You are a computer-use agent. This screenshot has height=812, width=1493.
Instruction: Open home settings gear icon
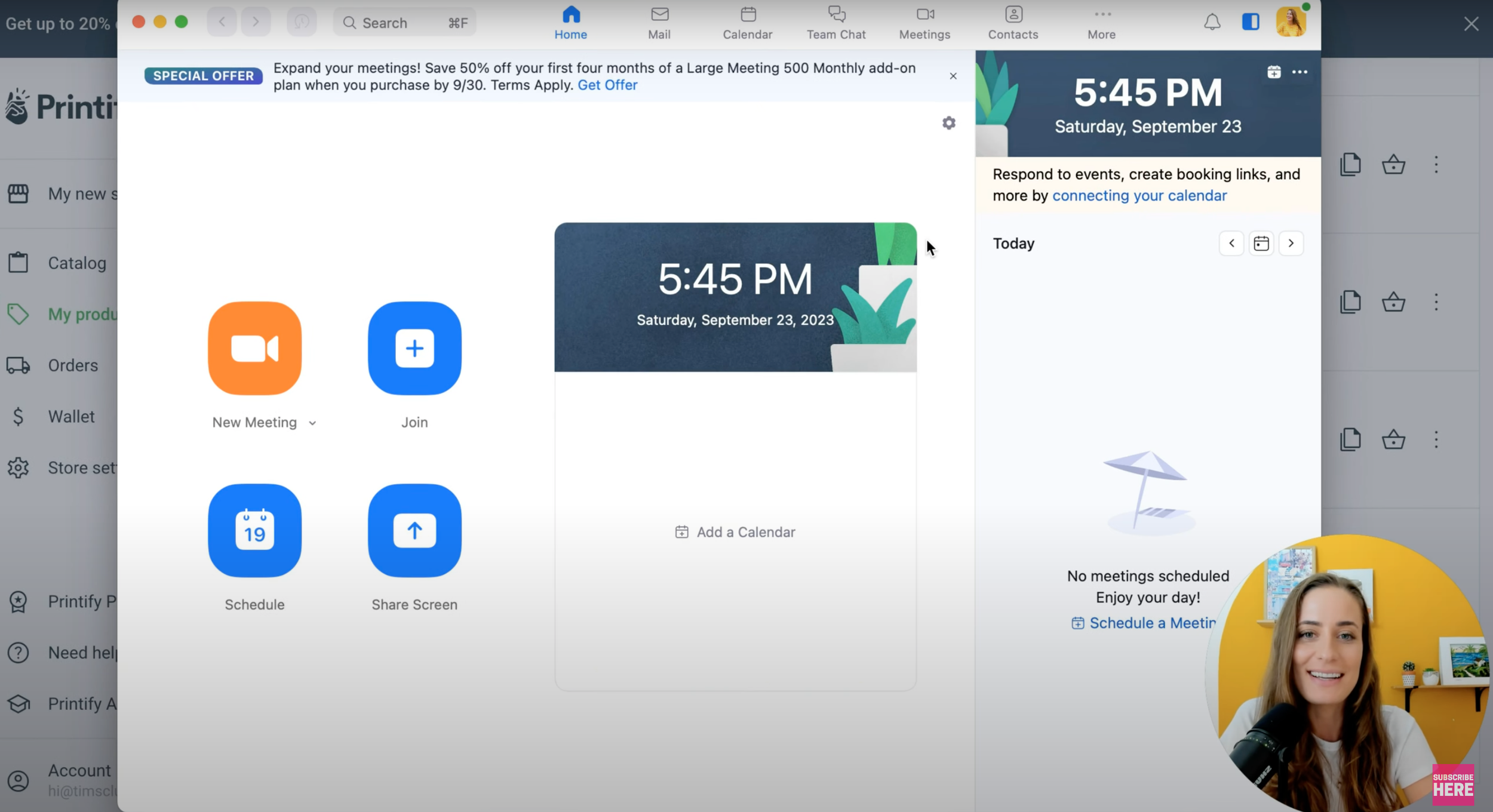(949, 123)
